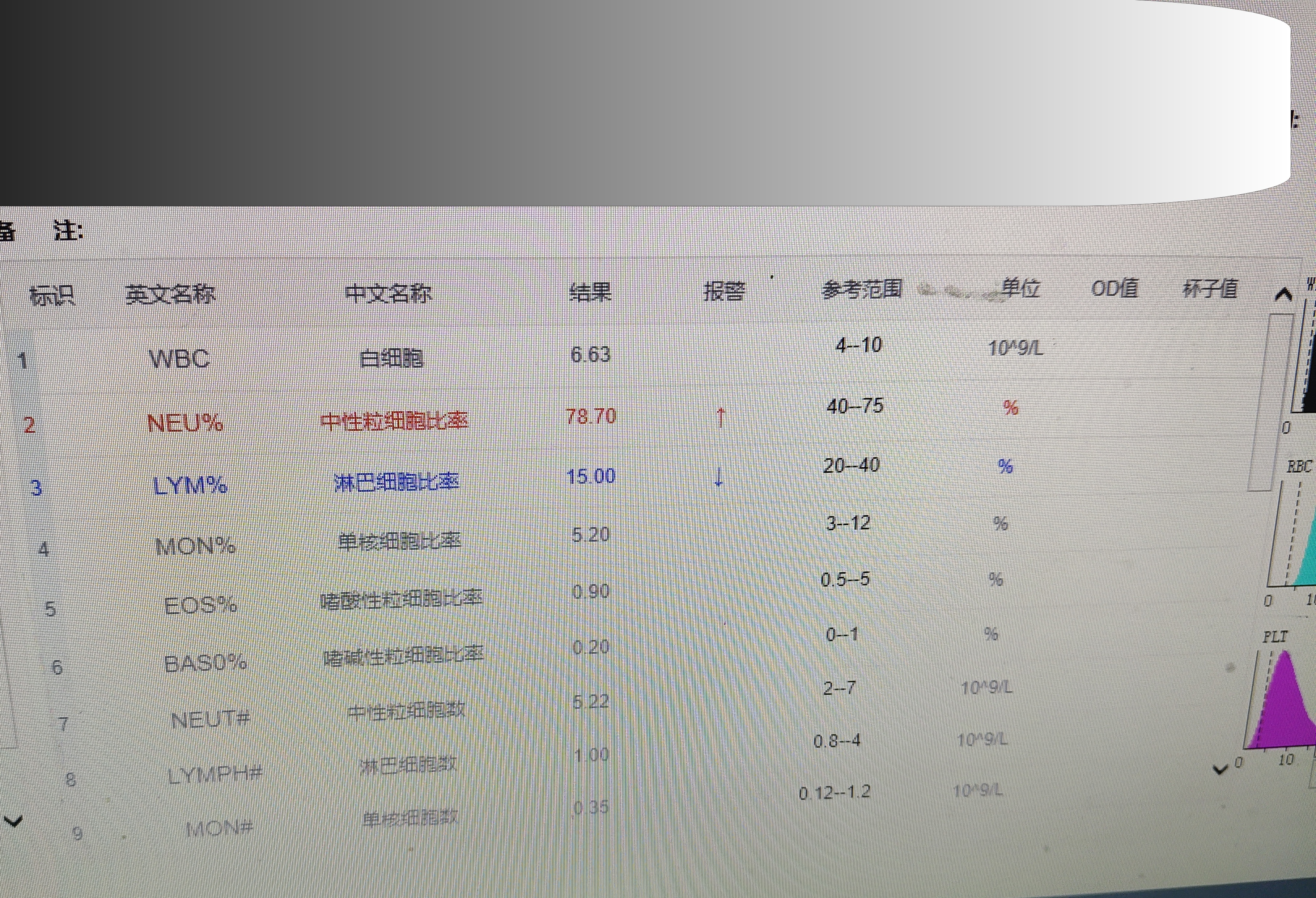Select the MON% cell
Screen dimensions: 1316x898
pos(195,546)
